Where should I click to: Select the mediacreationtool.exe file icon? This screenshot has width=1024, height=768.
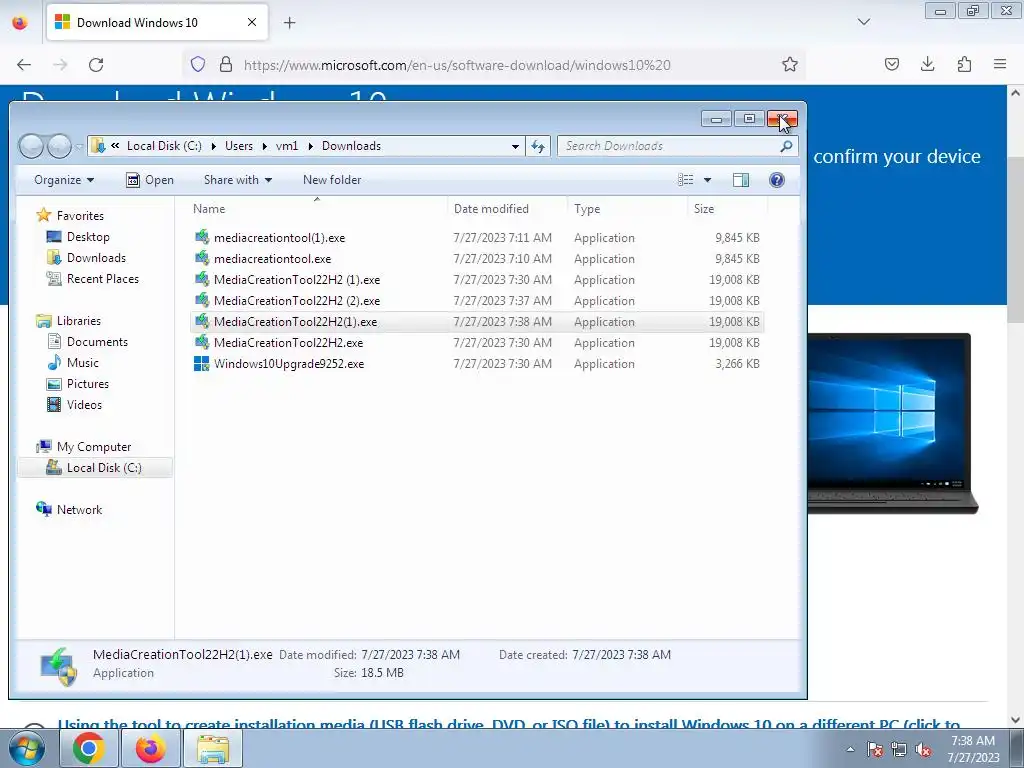tap(202, 258)
